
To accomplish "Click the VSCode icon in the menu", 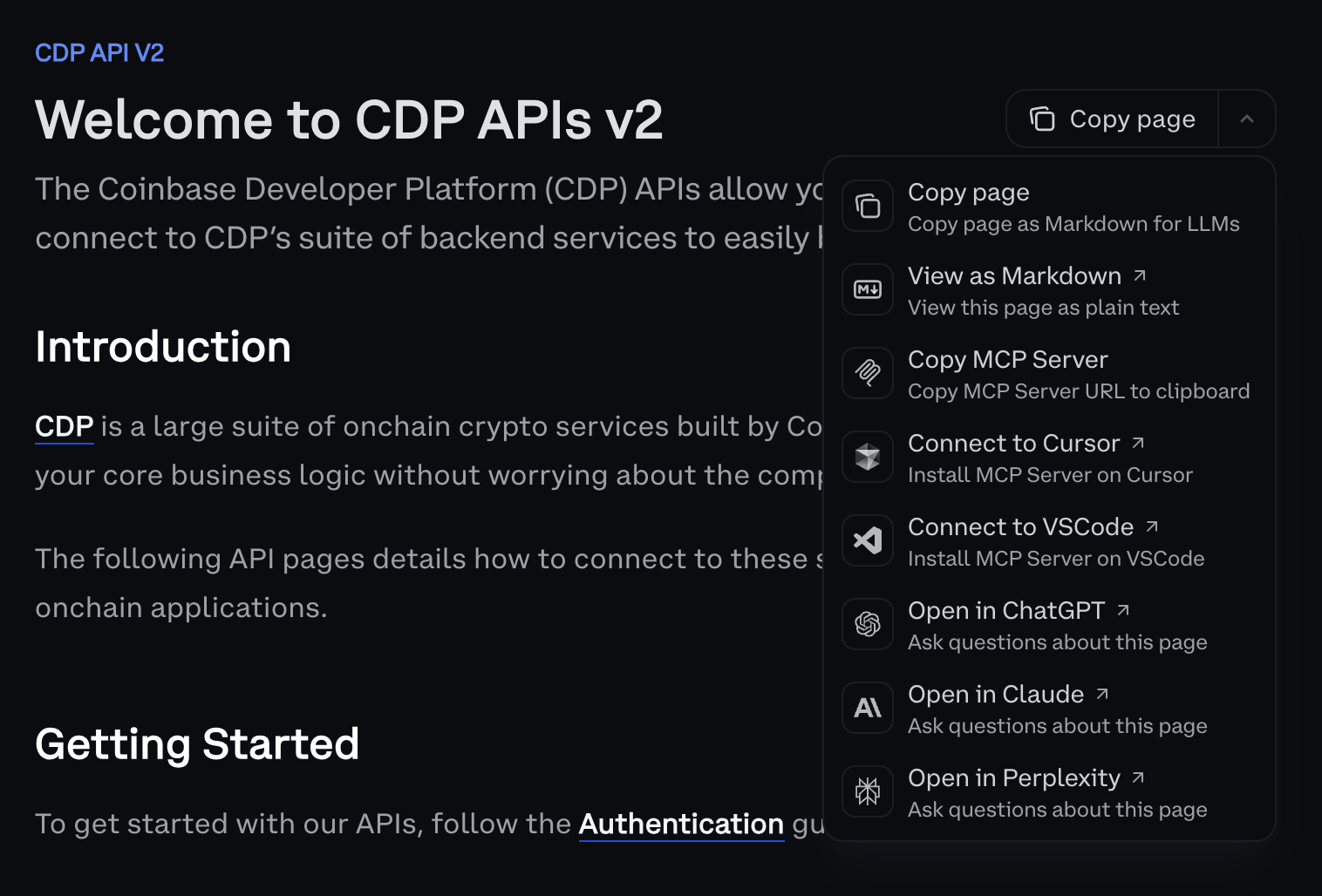I will click(x=867, y=540).
